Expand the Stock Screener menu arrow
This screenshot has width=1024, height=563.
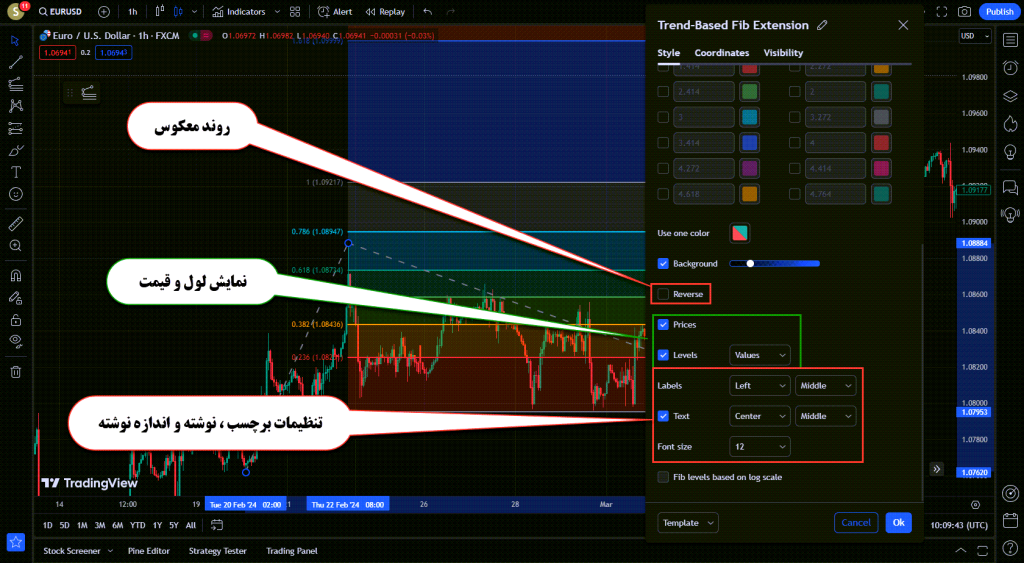point(110,551)
